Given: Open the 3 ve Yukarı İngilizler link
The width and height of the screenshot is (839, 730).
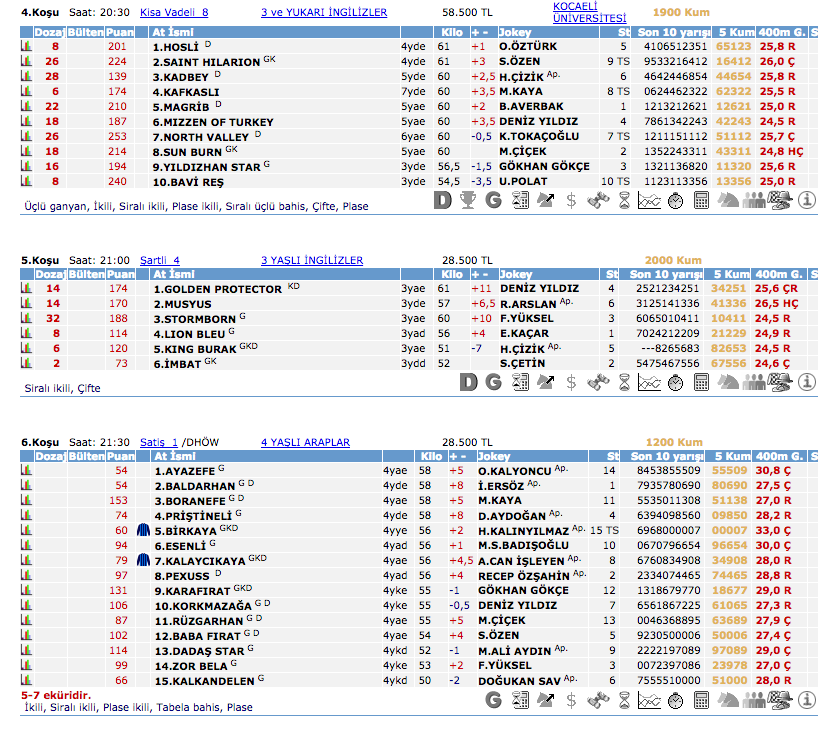Looking at the screenshot, I should (x=323, y=13).
